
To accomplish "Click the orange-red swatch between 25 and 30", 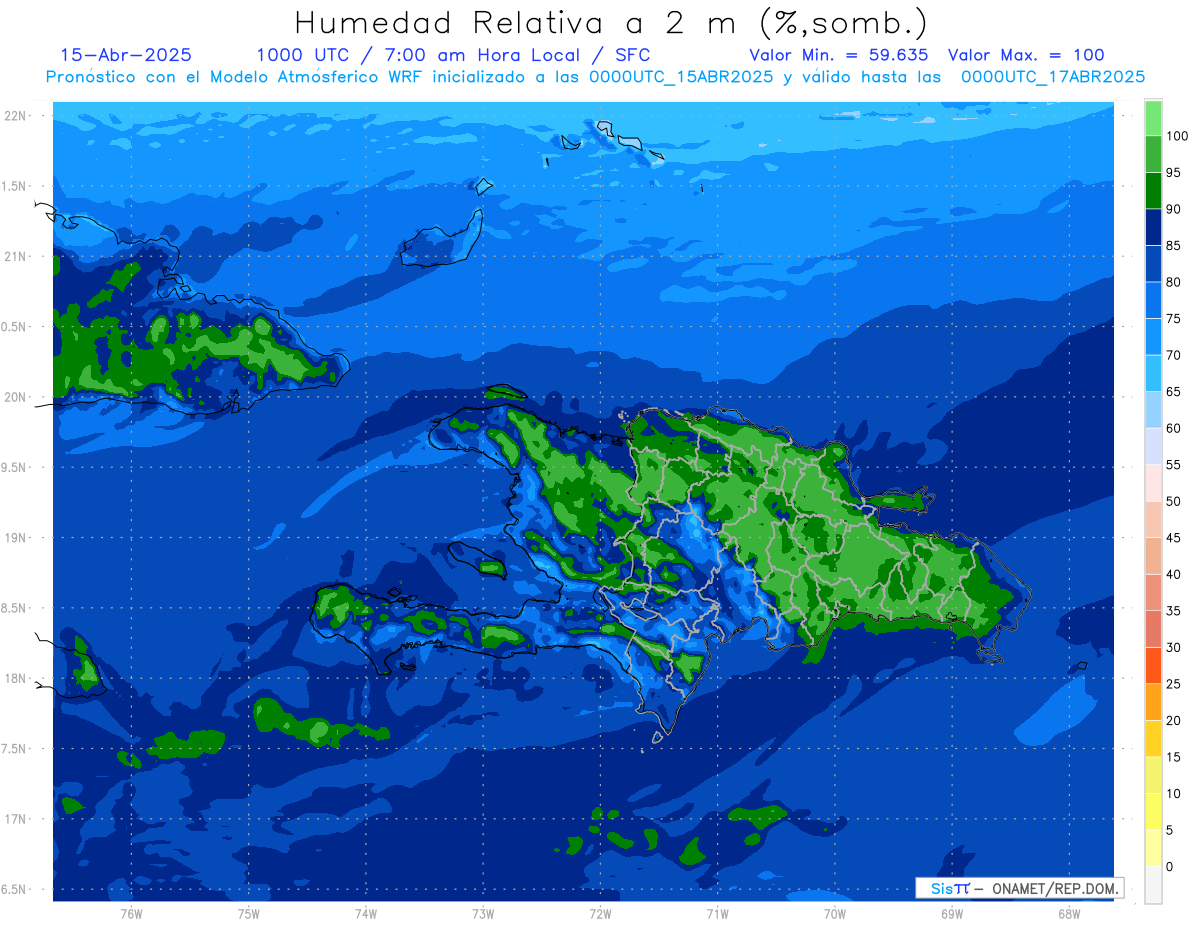I will (x=1153, y=666).
